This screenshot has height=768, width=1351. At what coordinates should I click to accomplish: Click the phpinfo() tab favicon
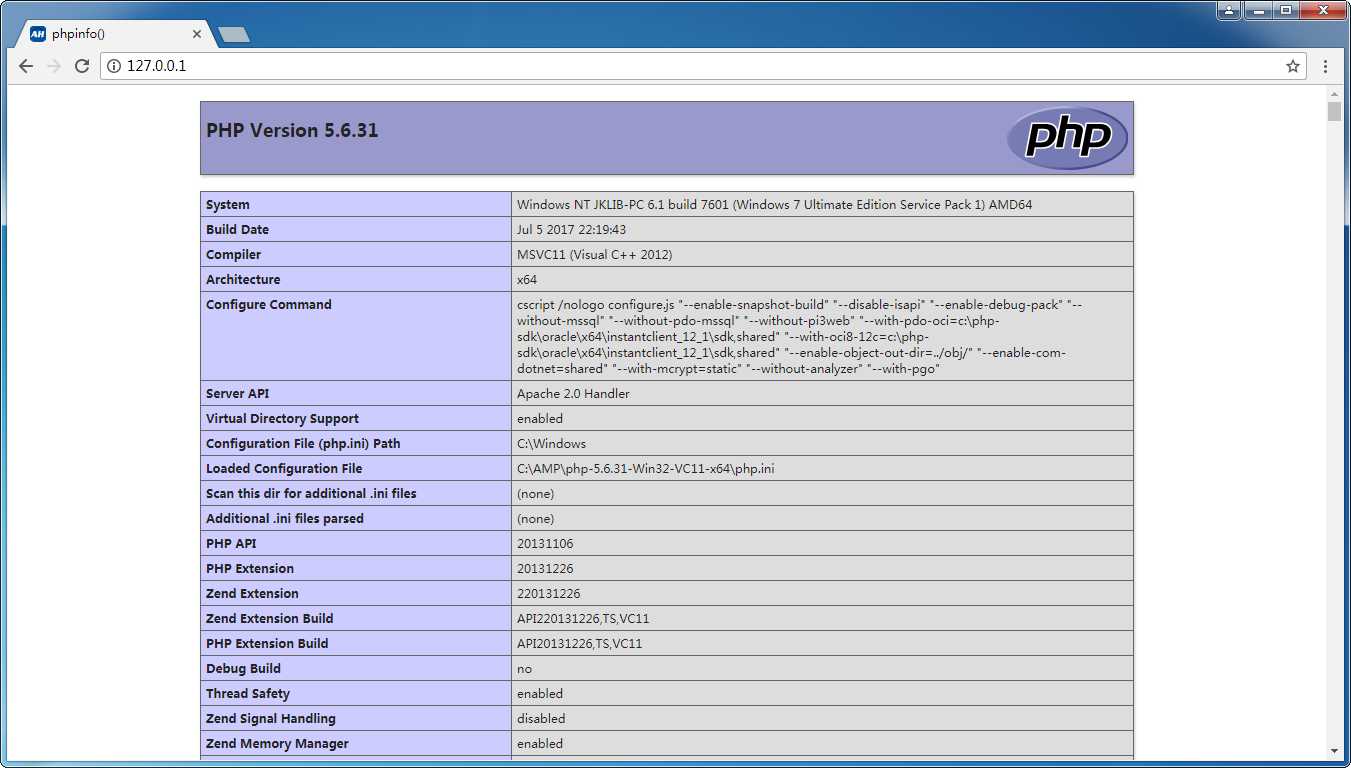tap(38, 34)
